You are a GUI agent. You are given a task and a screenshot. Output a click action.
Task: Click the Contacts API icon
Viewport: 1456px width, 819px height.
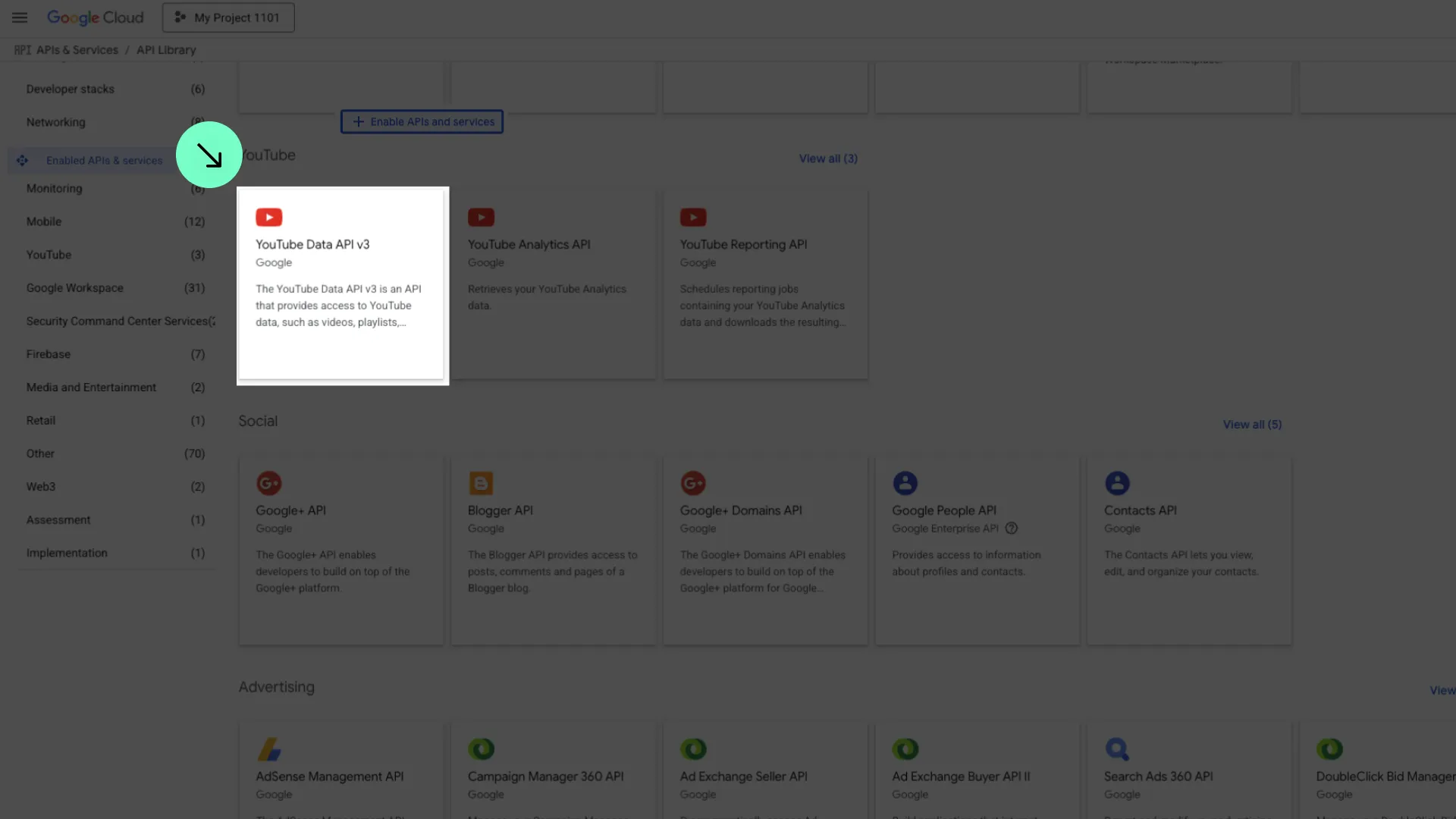(x=1118, y=483)
